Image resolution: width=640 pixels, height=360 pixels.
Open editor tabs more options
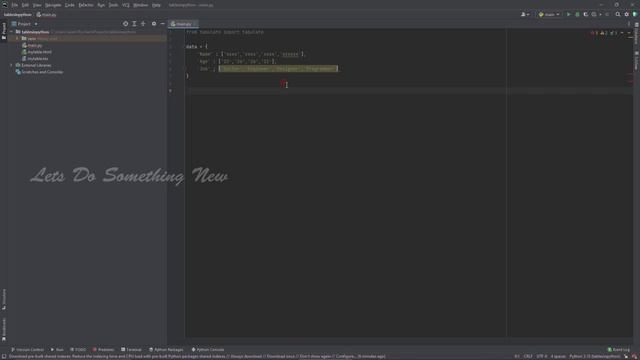click(x=629, y=24)
